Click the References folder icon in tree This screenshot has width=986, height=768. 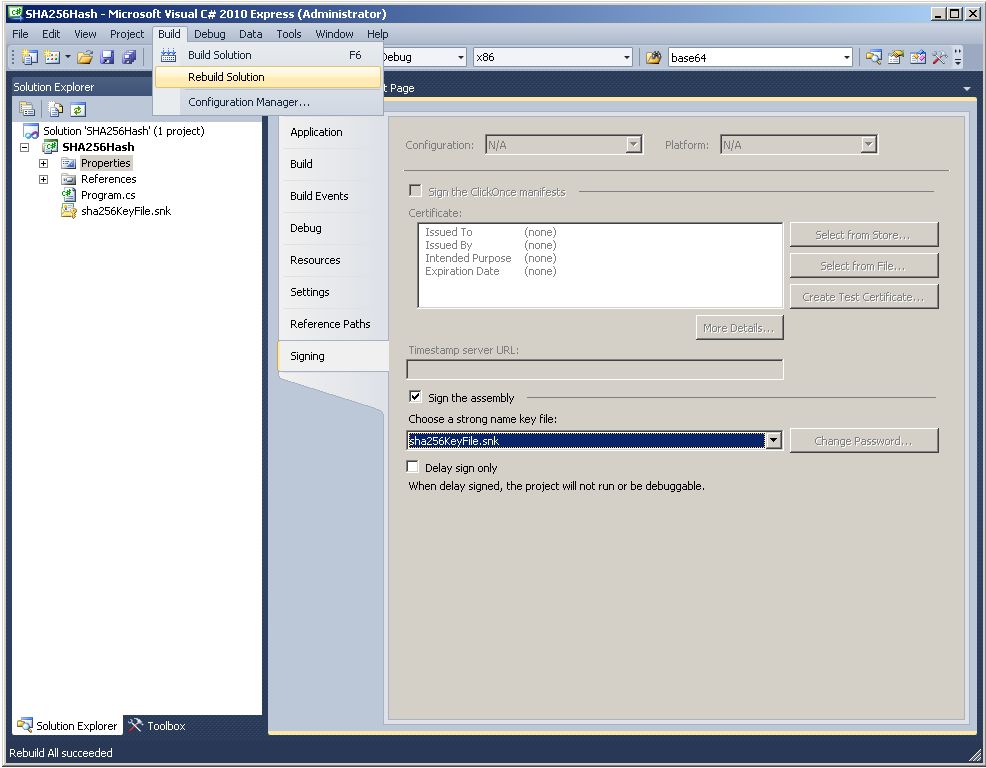69,179
